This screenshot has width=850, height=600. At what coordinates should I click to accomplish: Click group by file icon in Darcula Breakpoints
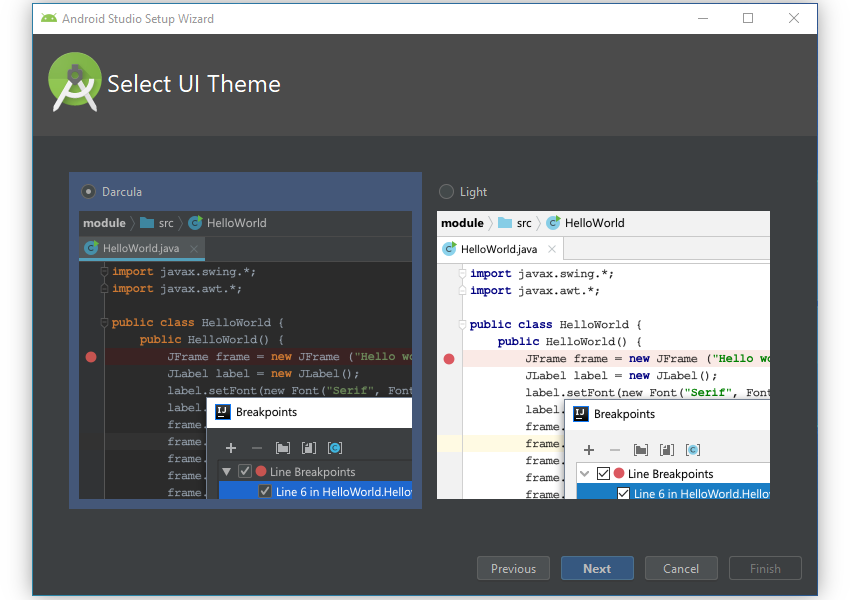(x=308, y=448)
